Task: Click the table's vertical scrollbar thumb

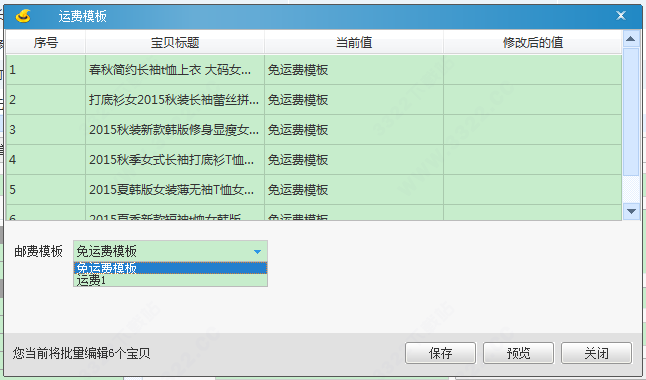Action: pos(631,112)
